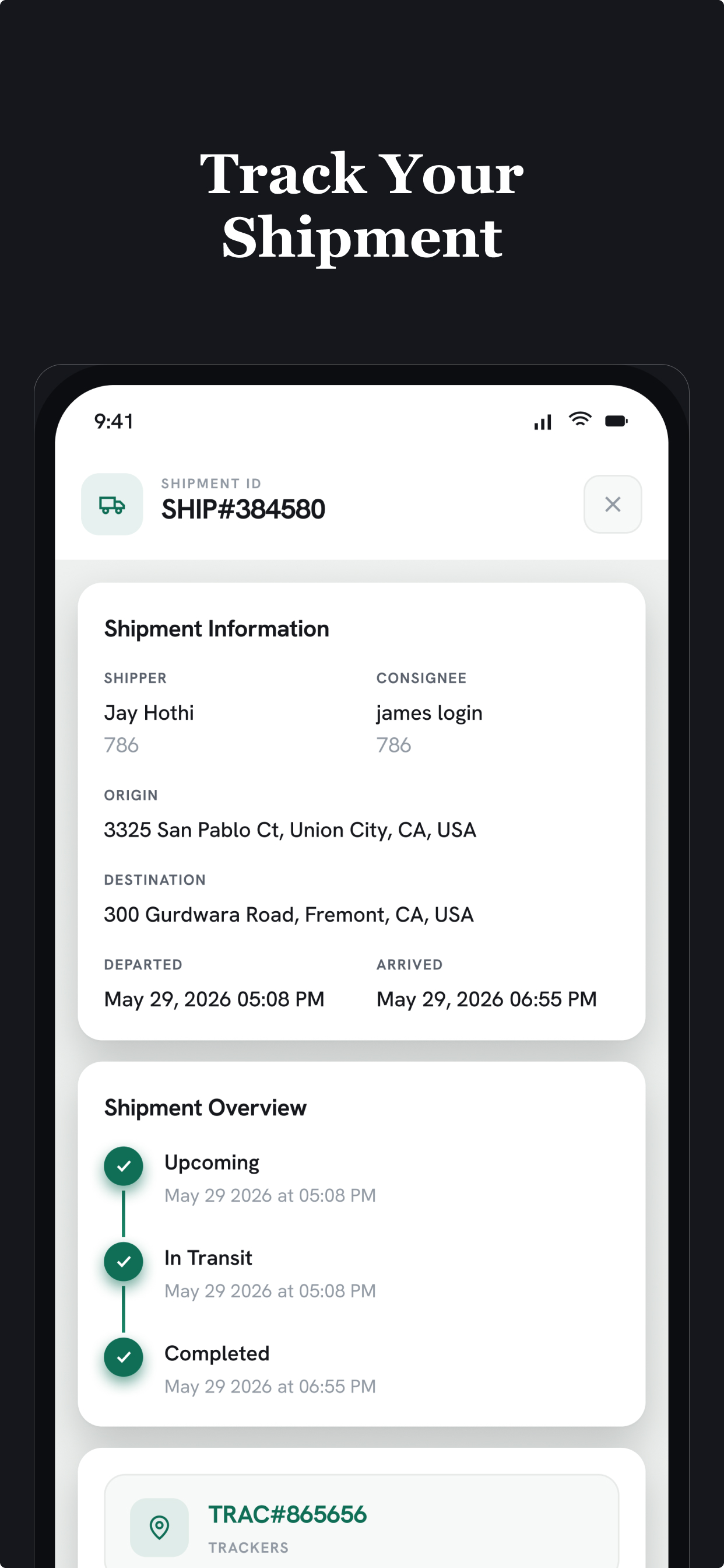Screen dimensions: 724x1568
Task: Close the shipment details with the X button
Action: tap(612, 504)
